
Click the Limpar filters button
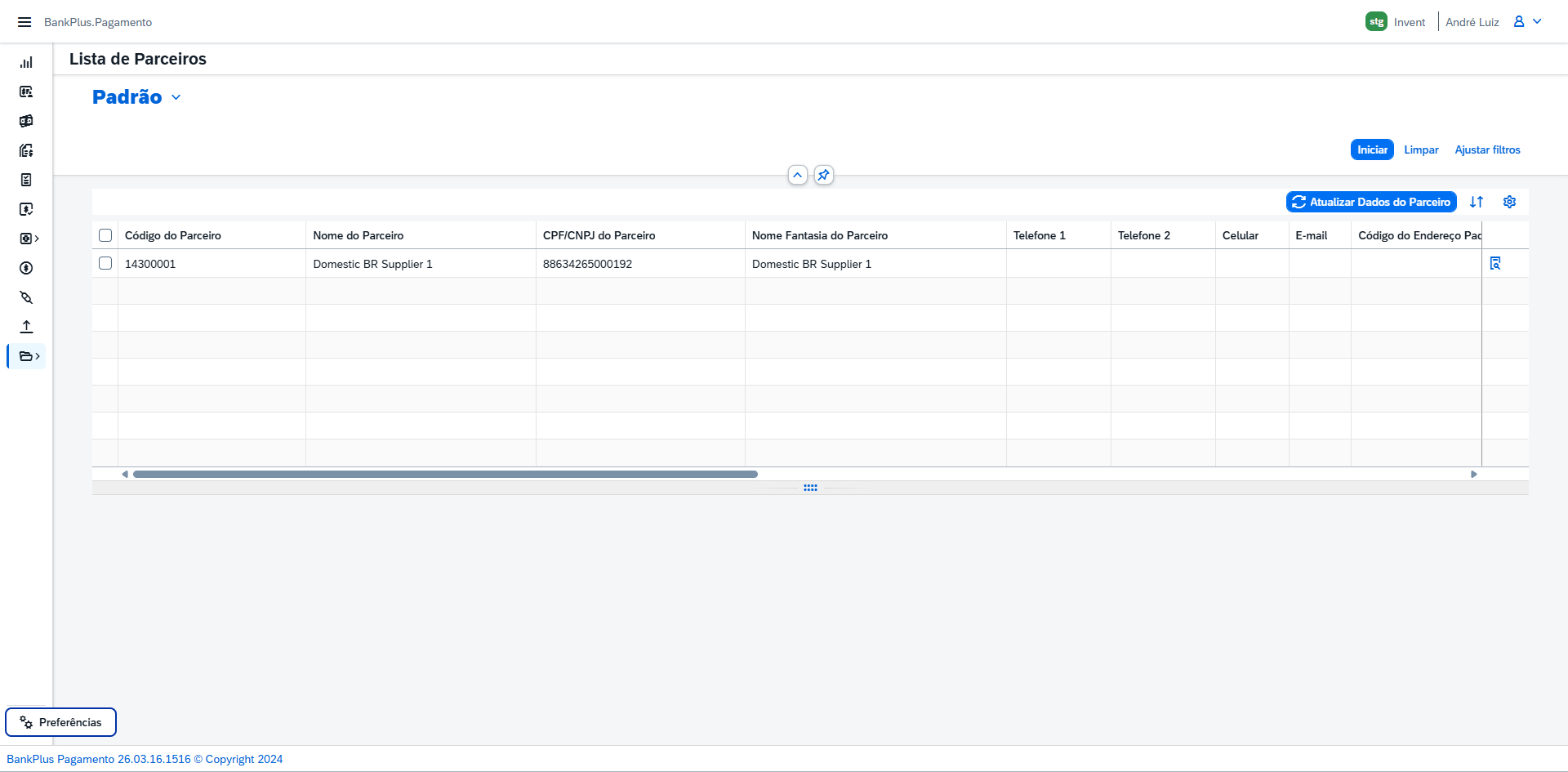1421,150
